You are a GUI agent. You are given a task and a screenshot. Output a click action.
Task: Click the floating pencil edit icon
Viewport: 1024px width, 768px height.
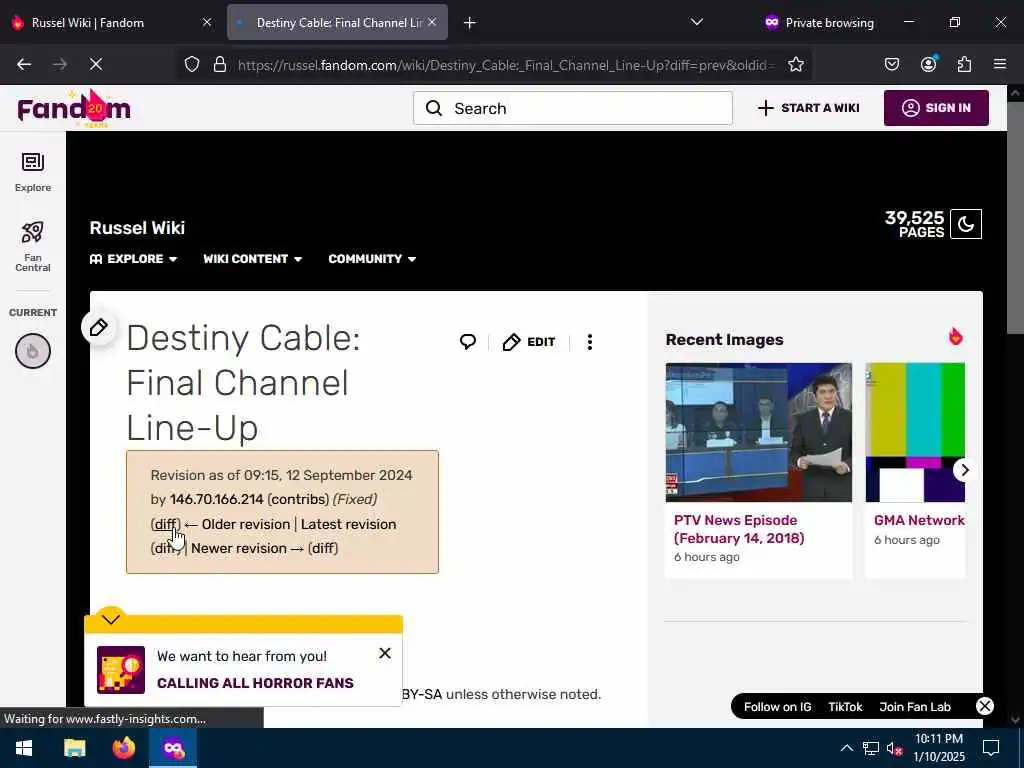(x=99, y=327)
